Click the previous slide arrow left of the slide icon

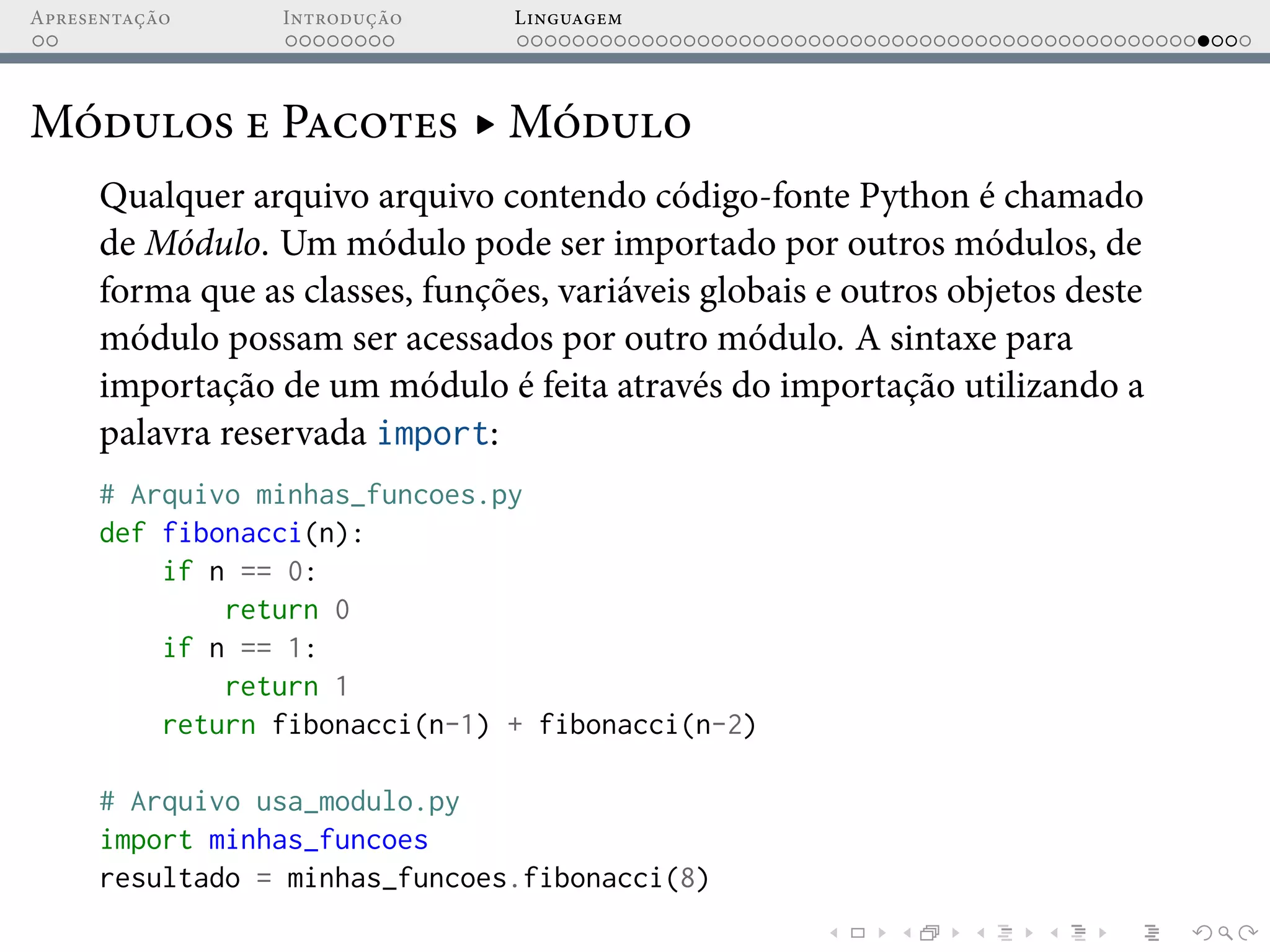pyautogui.click(x=834, y=933)
